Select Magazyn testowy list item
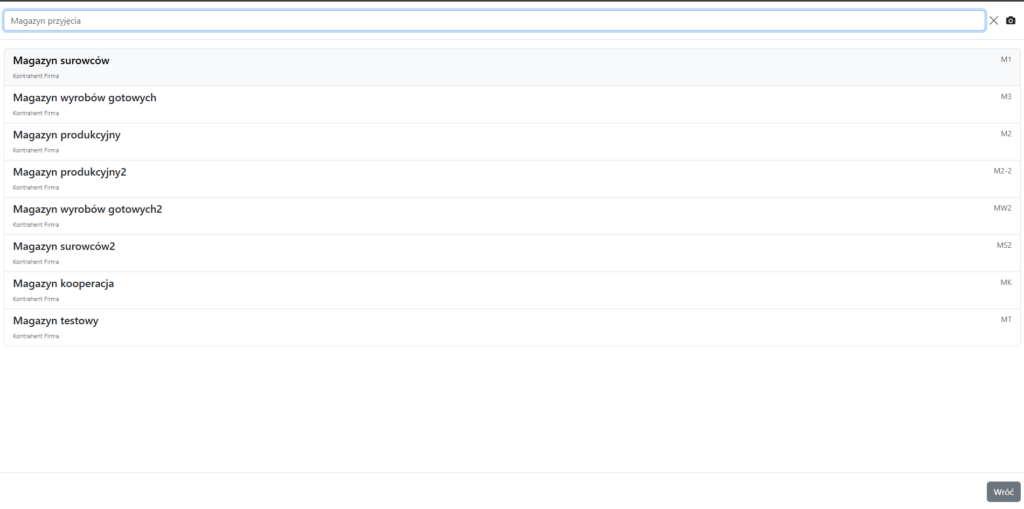 coord(56,321)
